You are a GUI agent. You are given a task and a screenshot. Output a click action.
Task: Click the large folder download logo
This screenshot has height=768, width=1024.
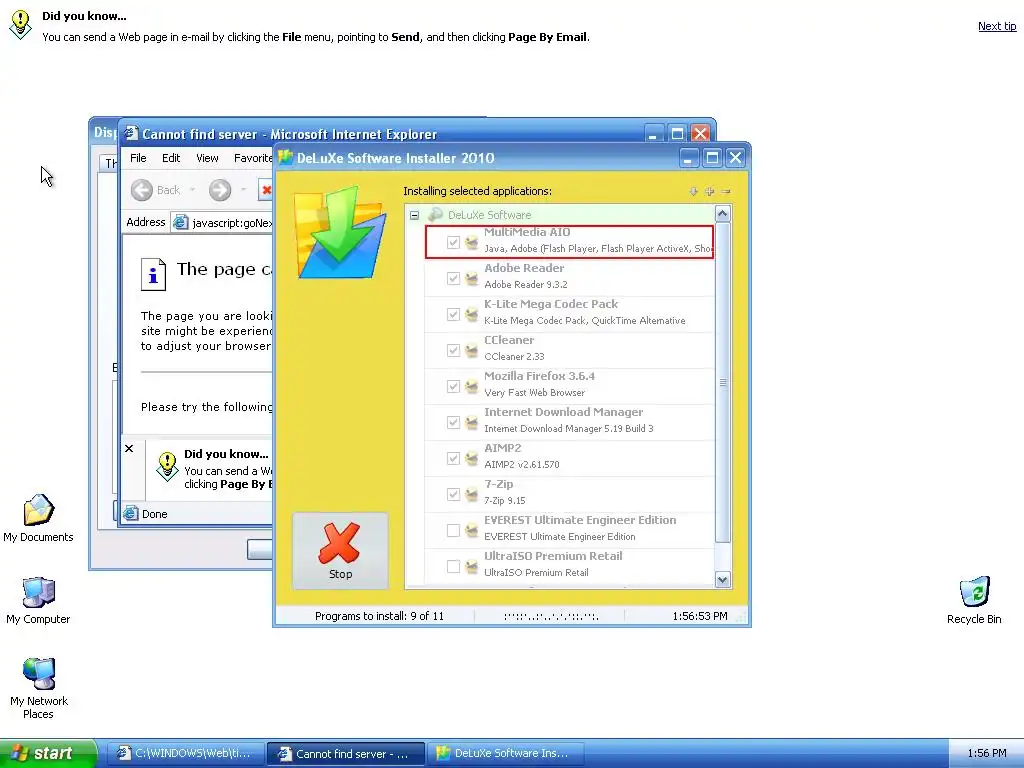tap(340, 232)
